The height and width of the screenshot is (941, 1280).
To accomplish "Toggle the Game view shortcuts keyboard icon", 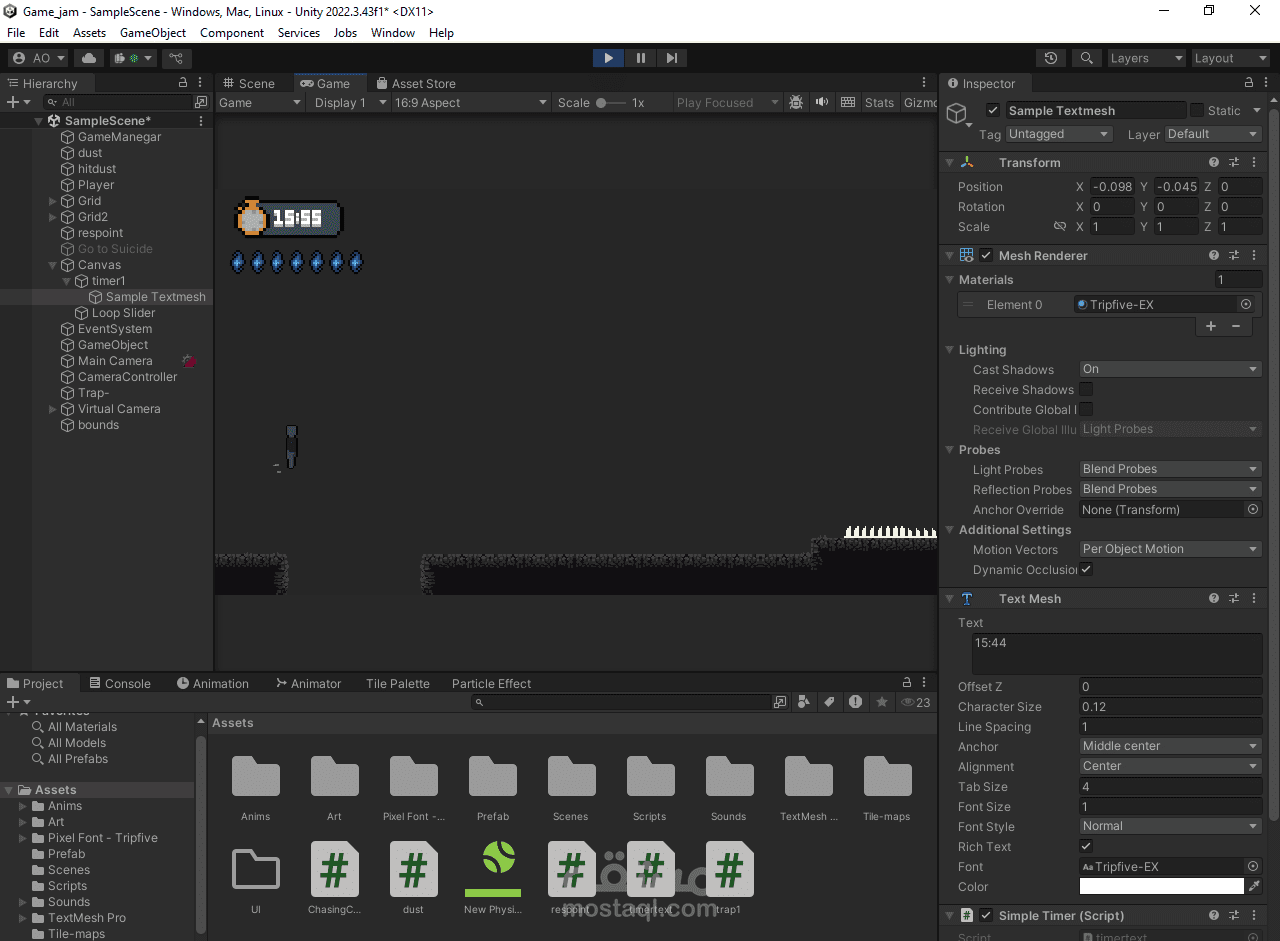I will pyautogui.click(x=848, y=102).
